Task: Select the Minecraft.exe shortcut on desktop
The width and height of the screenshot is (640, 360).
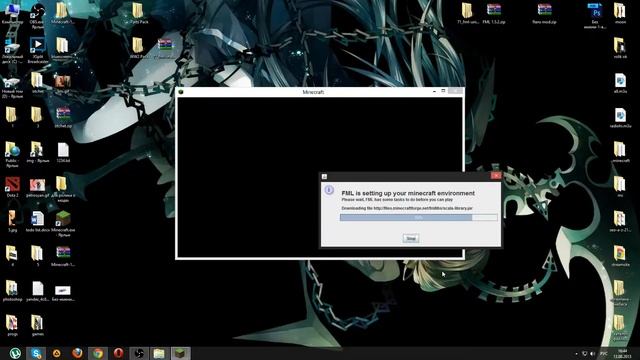Action: [x=63, y=224]
